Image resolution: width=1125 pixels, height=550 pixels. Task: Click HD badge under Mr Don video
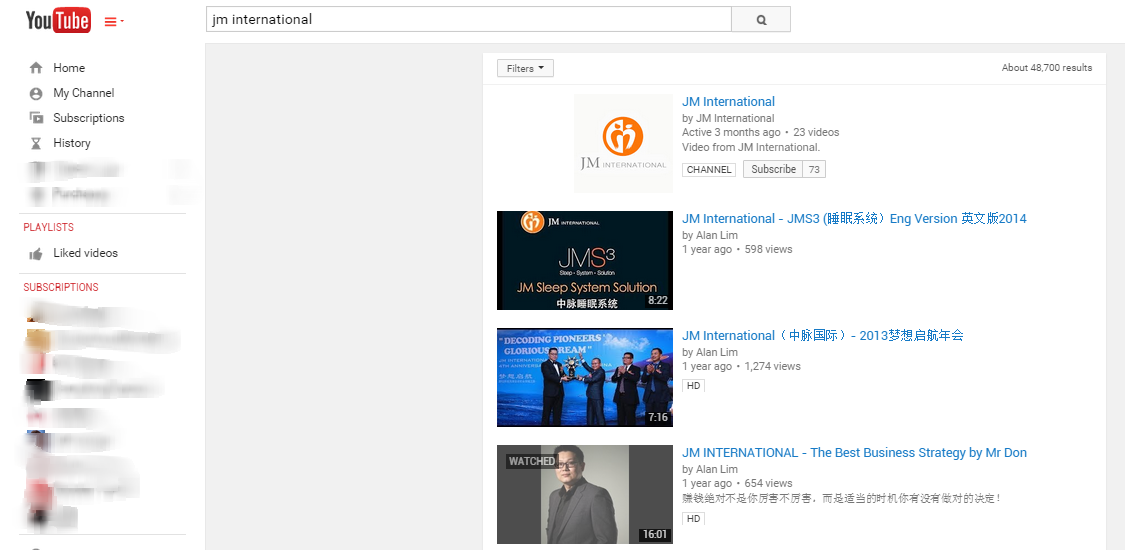pos(693,518)
